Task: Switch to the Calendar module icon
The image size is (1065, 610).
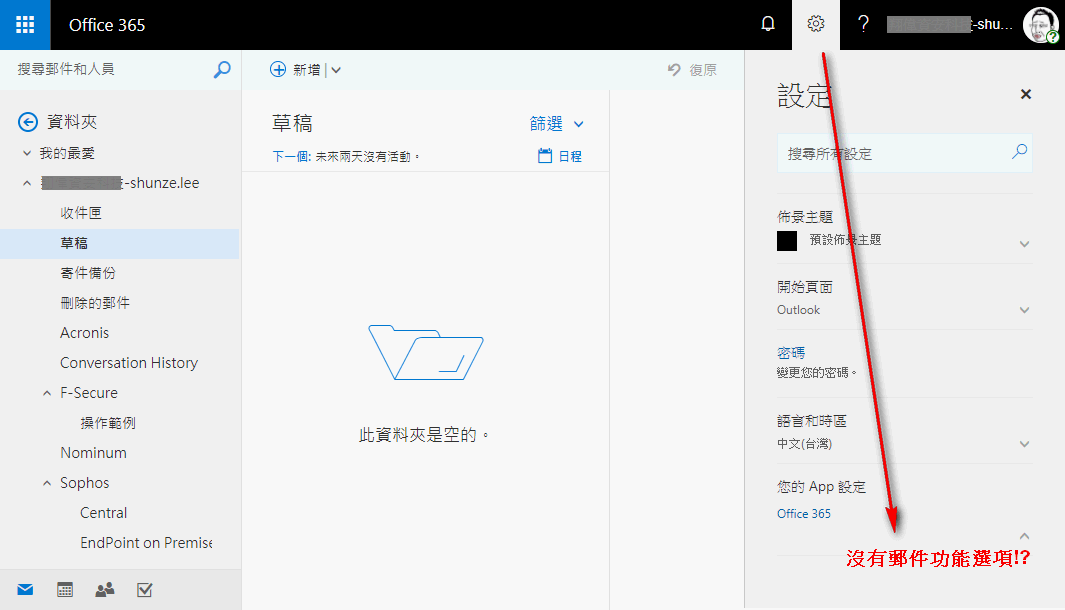Action: click(65, 590)
